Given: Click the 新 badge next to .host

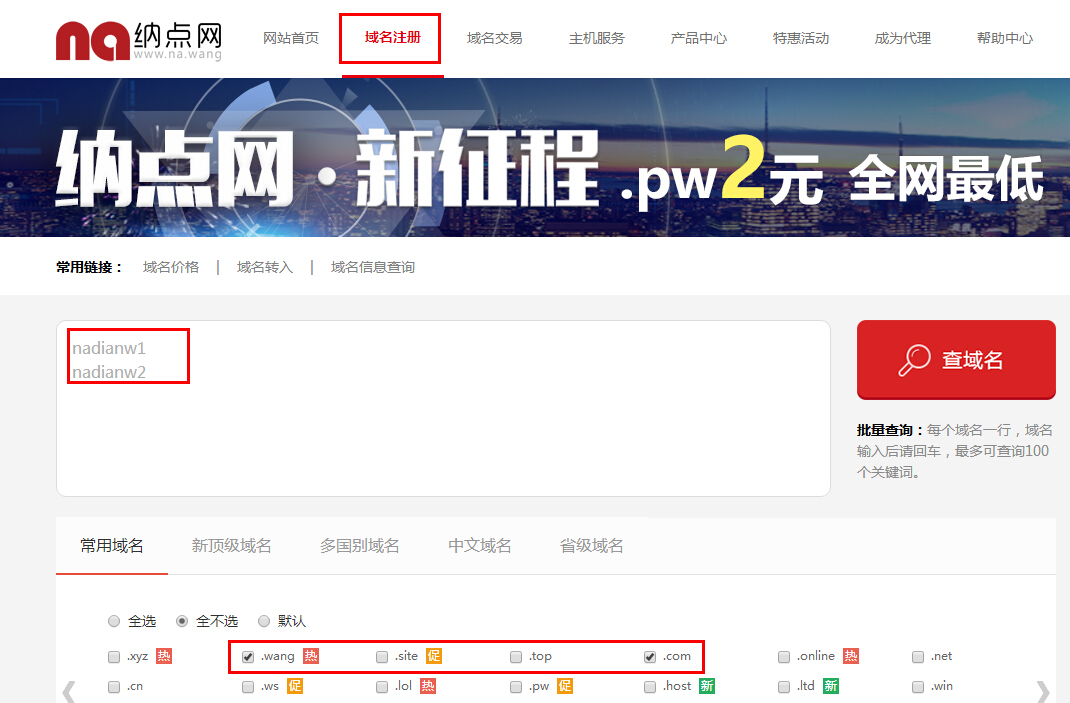Looking at the screenshot, I should click(x=707, y=686).
